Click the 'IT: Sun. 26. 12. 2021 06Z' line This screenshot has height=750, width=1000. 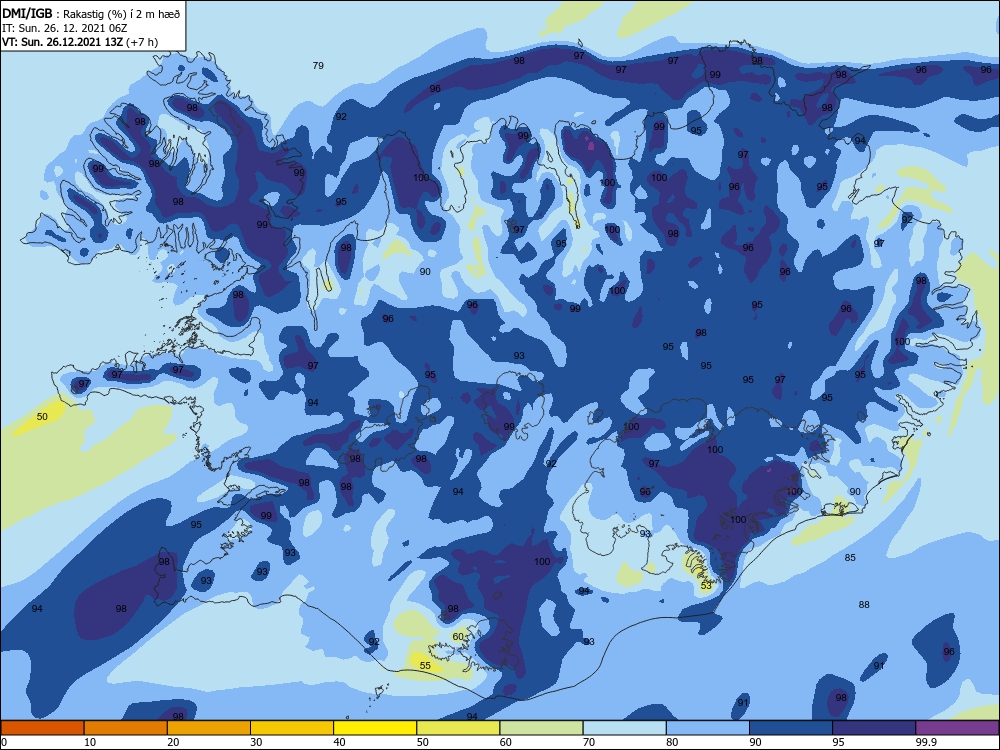pyautogui.click(x=65, y=28)
